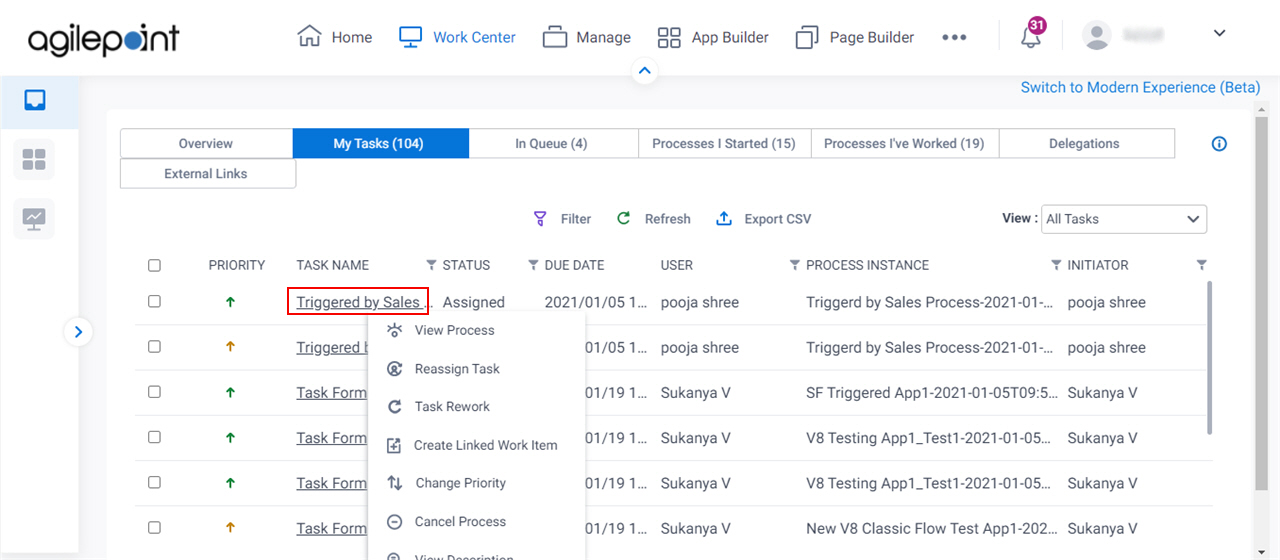Open Initiator column filter
Viewport: 1280px width, 560px height.
(x=1201, y=265)
